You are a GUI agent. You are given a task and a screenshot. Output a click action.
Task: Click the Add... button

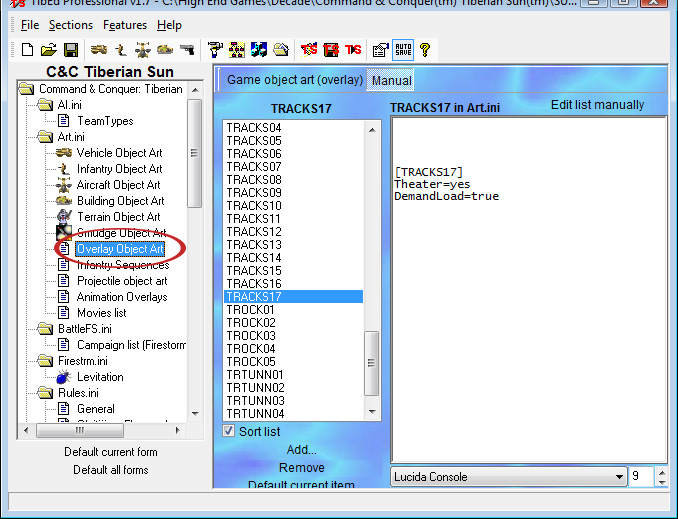(301, 450)
